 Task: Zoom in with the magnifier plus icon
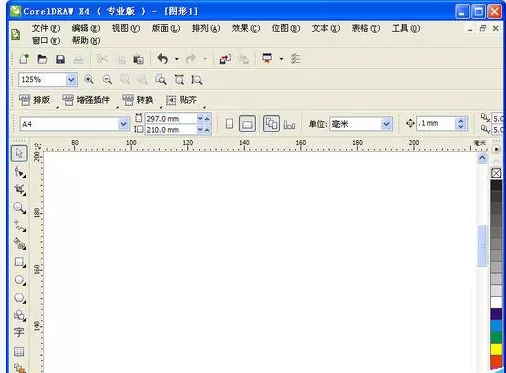click(x=89, y=79)
